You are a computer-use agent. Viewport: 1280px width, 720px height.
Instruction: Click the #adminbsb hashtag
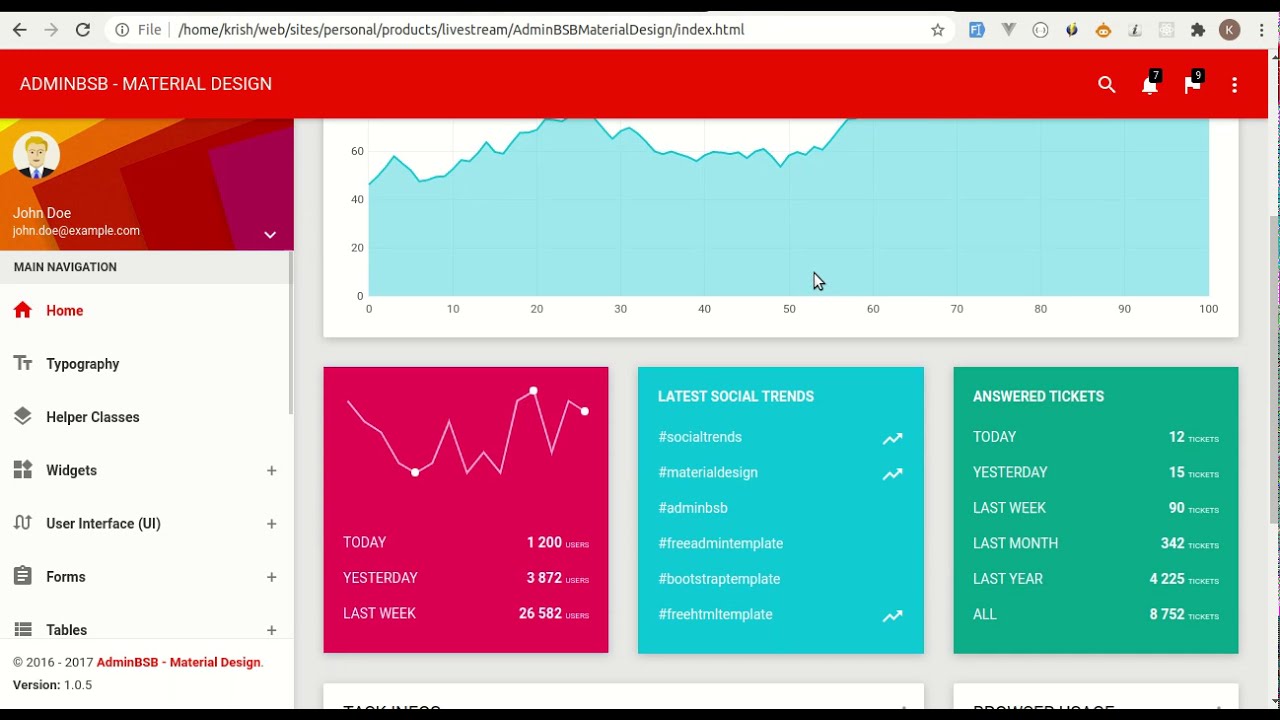(693, 508)
